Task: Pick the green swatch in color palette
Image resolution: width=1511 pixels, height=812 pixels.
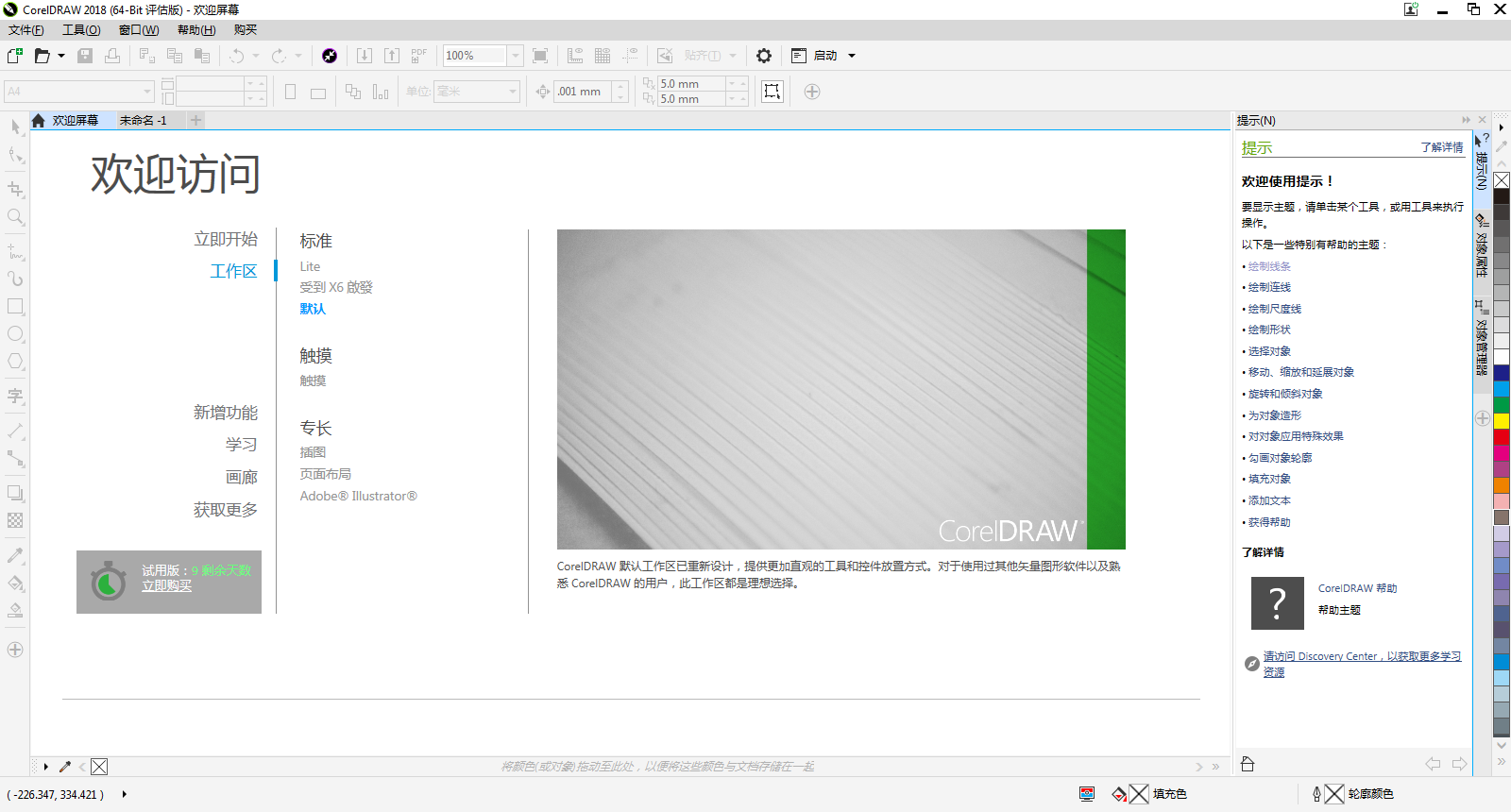Action: pos(1502,405)
